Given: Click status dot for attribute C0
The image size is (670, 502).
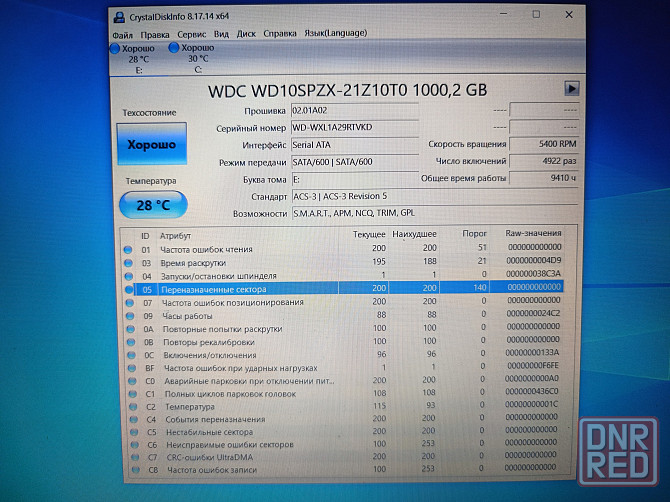Looking at the screenshot, I should (132, 381).
